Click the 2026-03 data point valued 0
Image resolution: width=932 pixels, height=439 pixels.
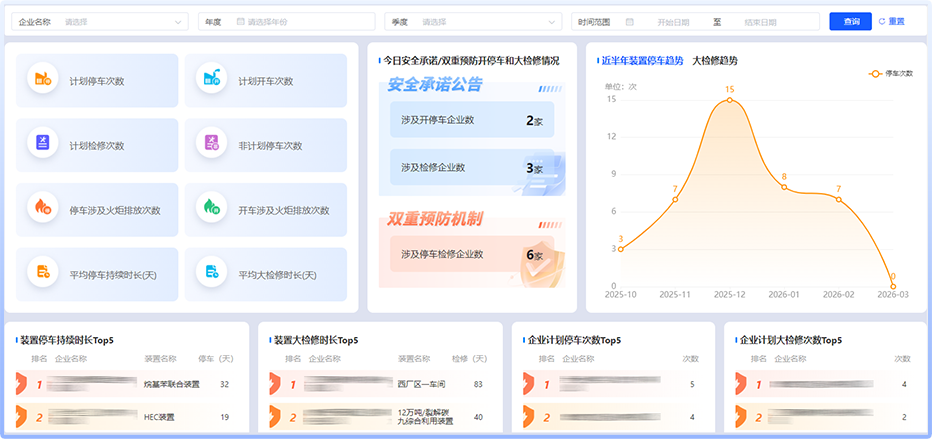893,286
